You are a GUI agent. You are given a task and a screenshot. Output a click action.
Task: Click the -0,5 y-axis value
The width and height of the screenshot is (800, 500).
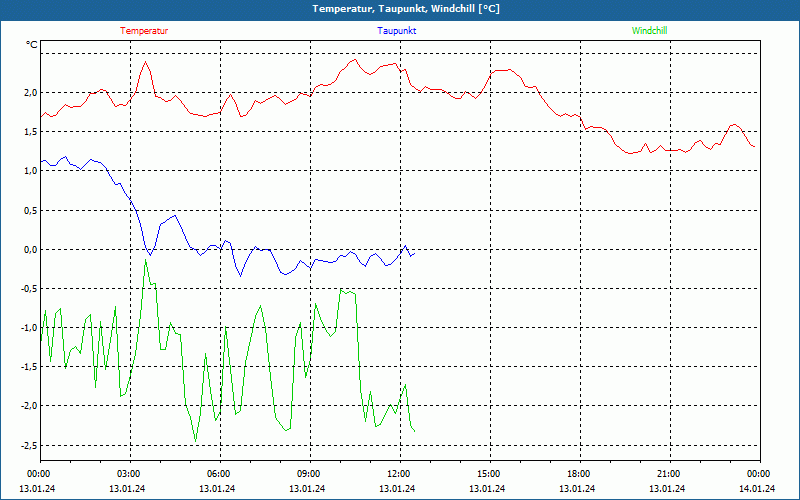pos(29,289)
